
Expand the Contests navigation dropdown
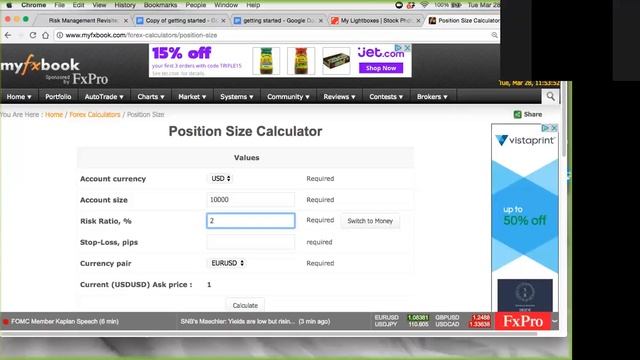386,97
